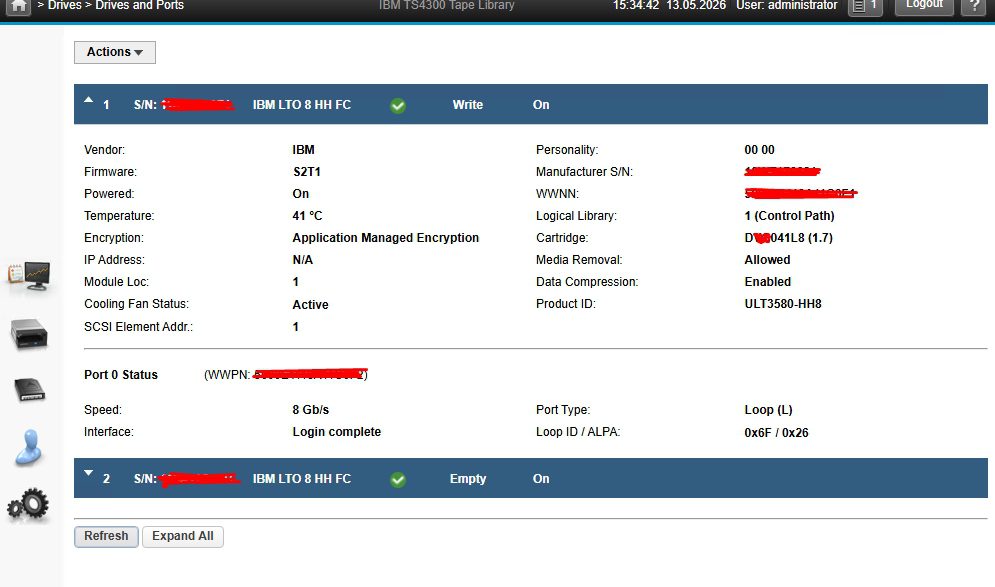Go to the Home page icon
The height and width of the screenshot is (587, 995).
pos(18,6)
